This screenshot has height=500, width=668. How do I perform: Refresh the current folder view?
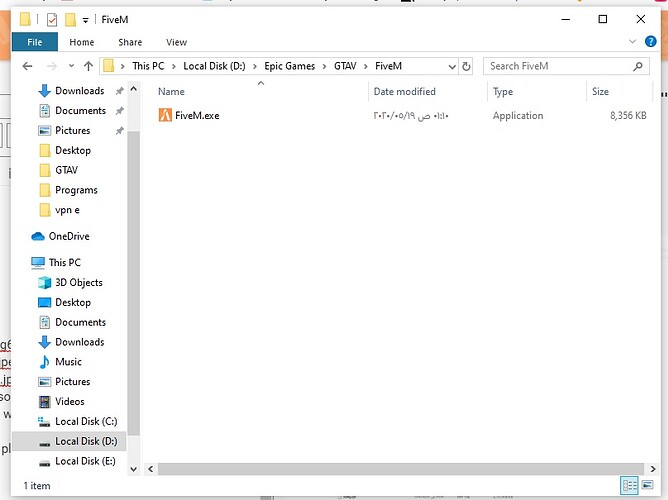tap(466, 66)
